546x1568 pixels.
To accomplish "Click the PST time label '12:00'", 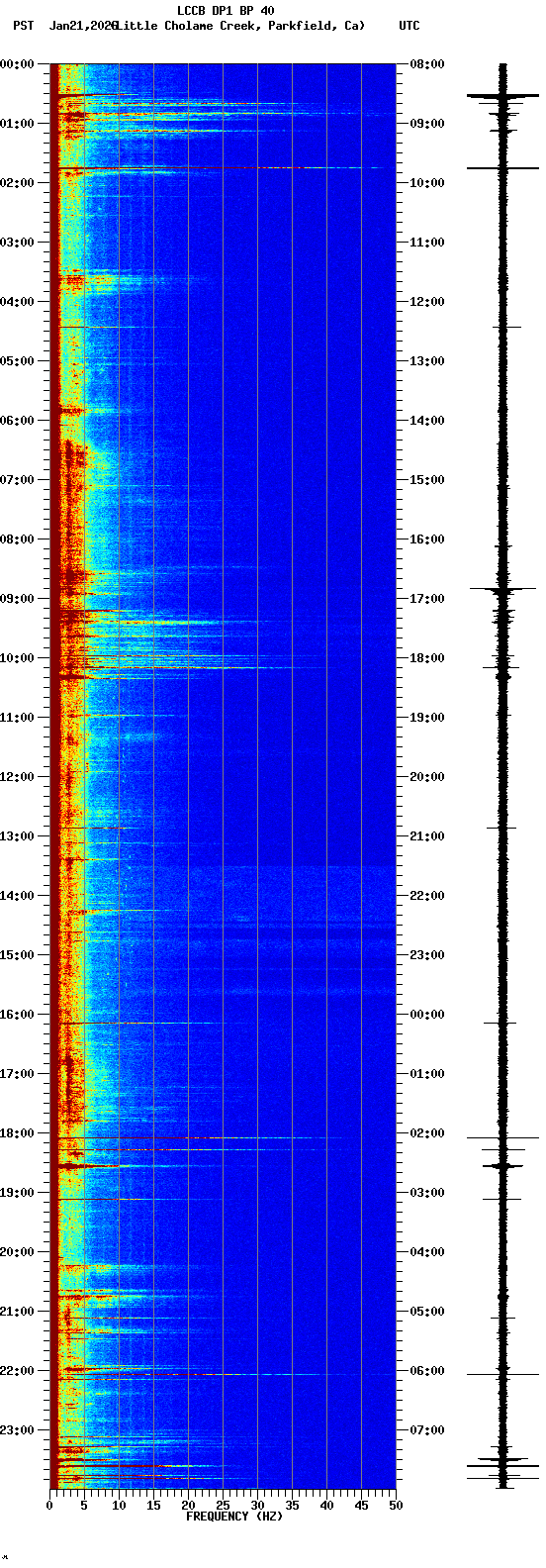I will 17,777.
